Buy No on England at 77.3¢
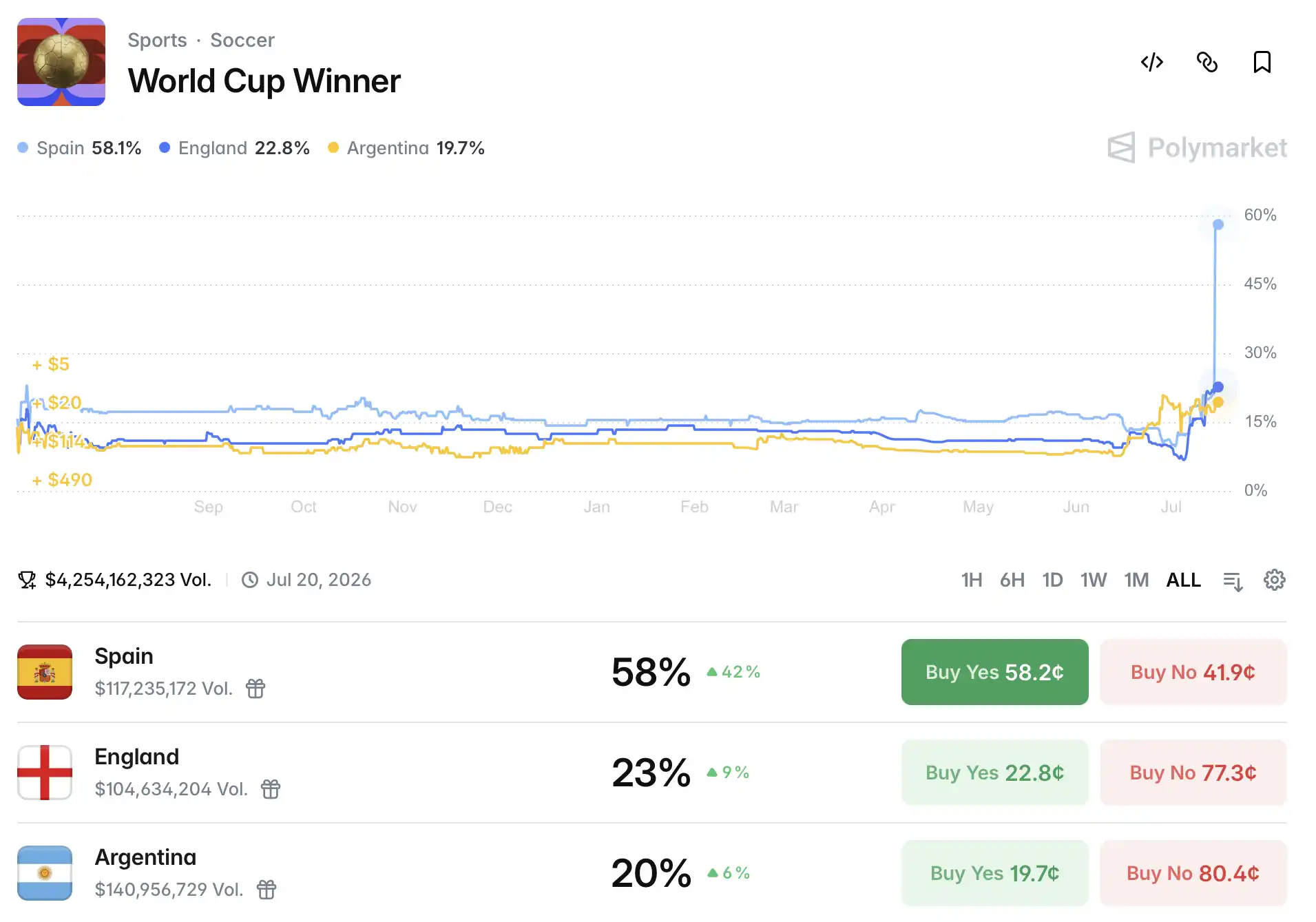This screenshot has width=1316, height=922. pos(1193,773)
